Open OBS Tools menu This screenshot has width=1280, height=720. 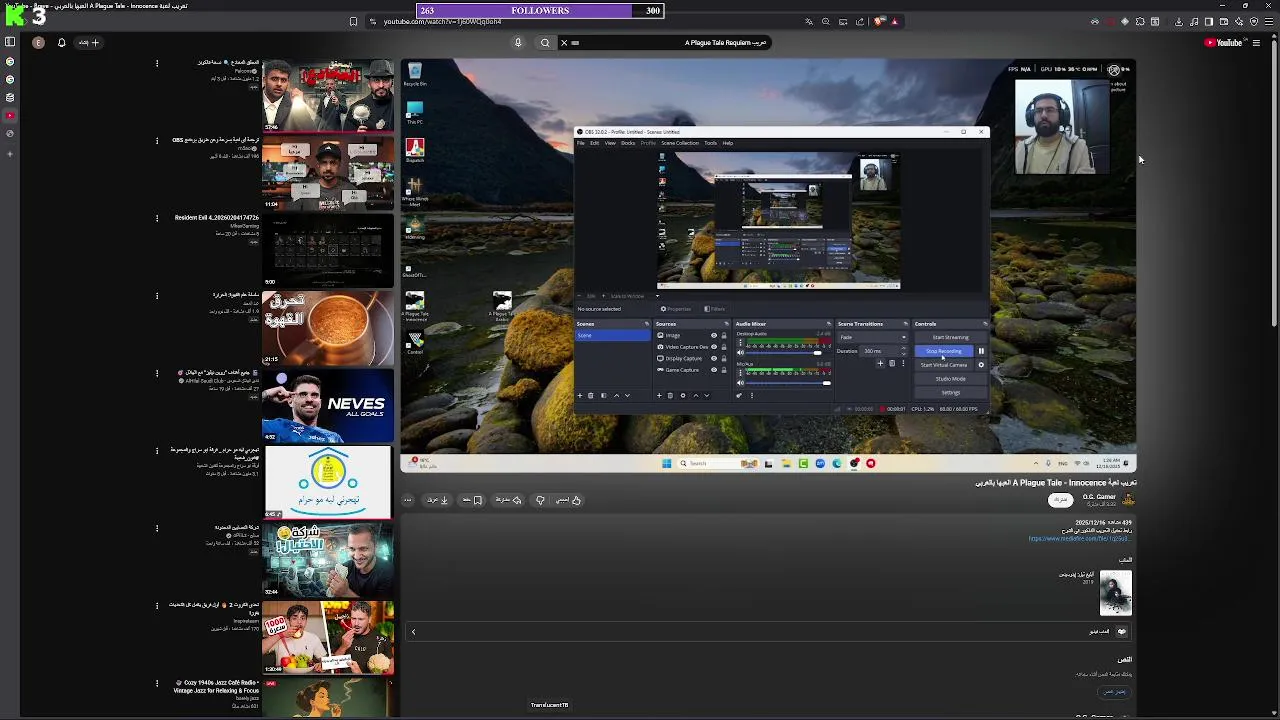click(710, 143)
